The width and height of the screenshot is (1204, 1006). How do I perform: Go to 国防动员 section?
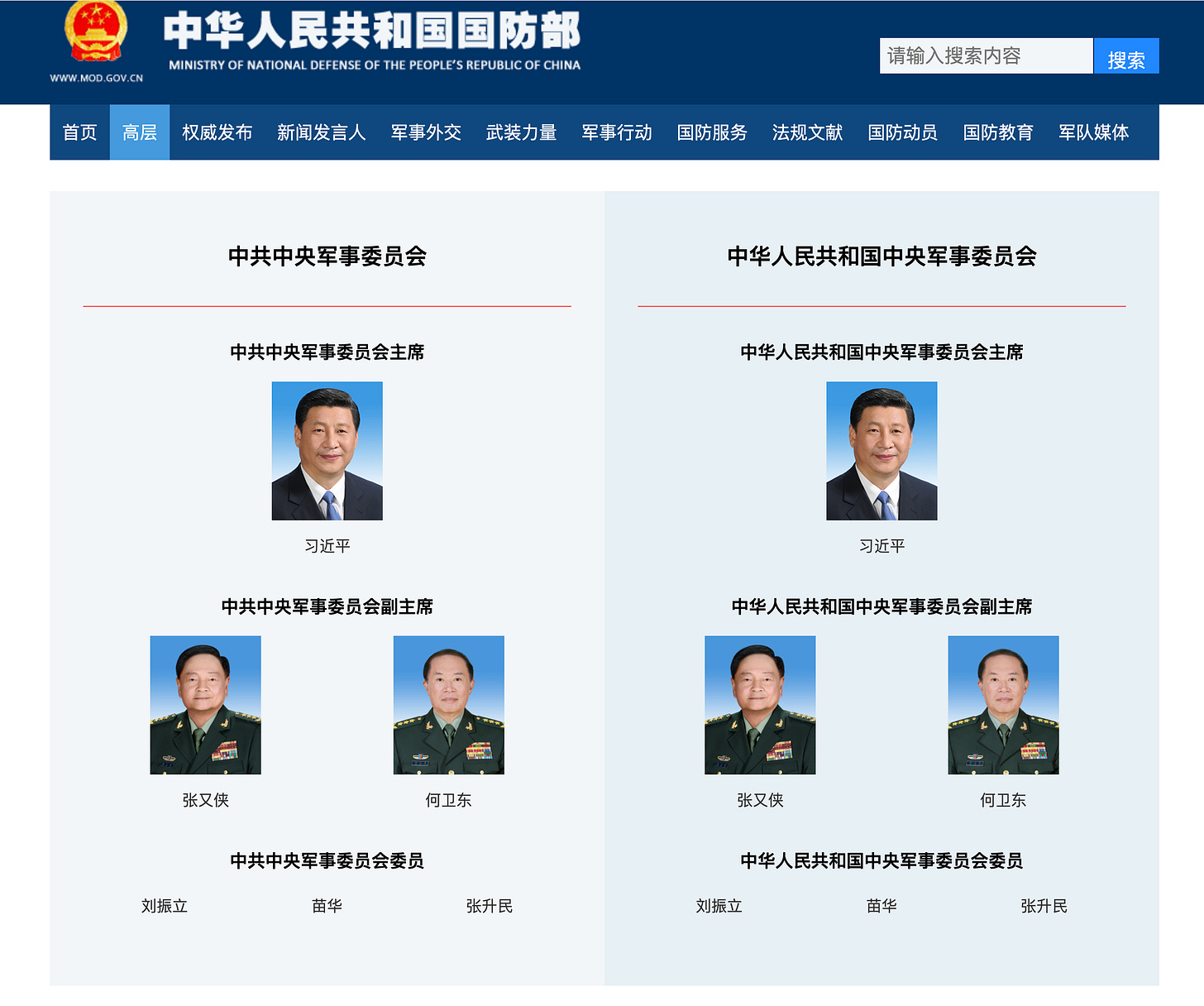[x=903, y=132]
